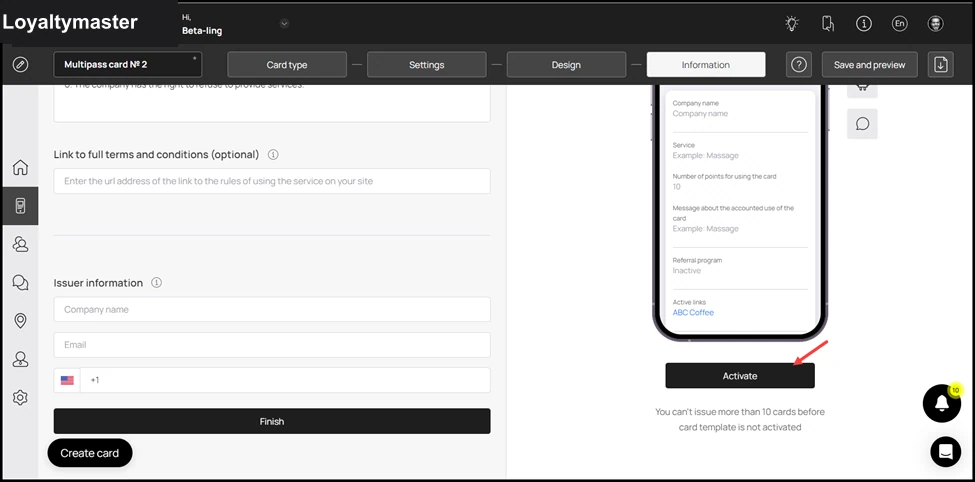Change language using the En icon
975x482 pixels.
(899, 24)
